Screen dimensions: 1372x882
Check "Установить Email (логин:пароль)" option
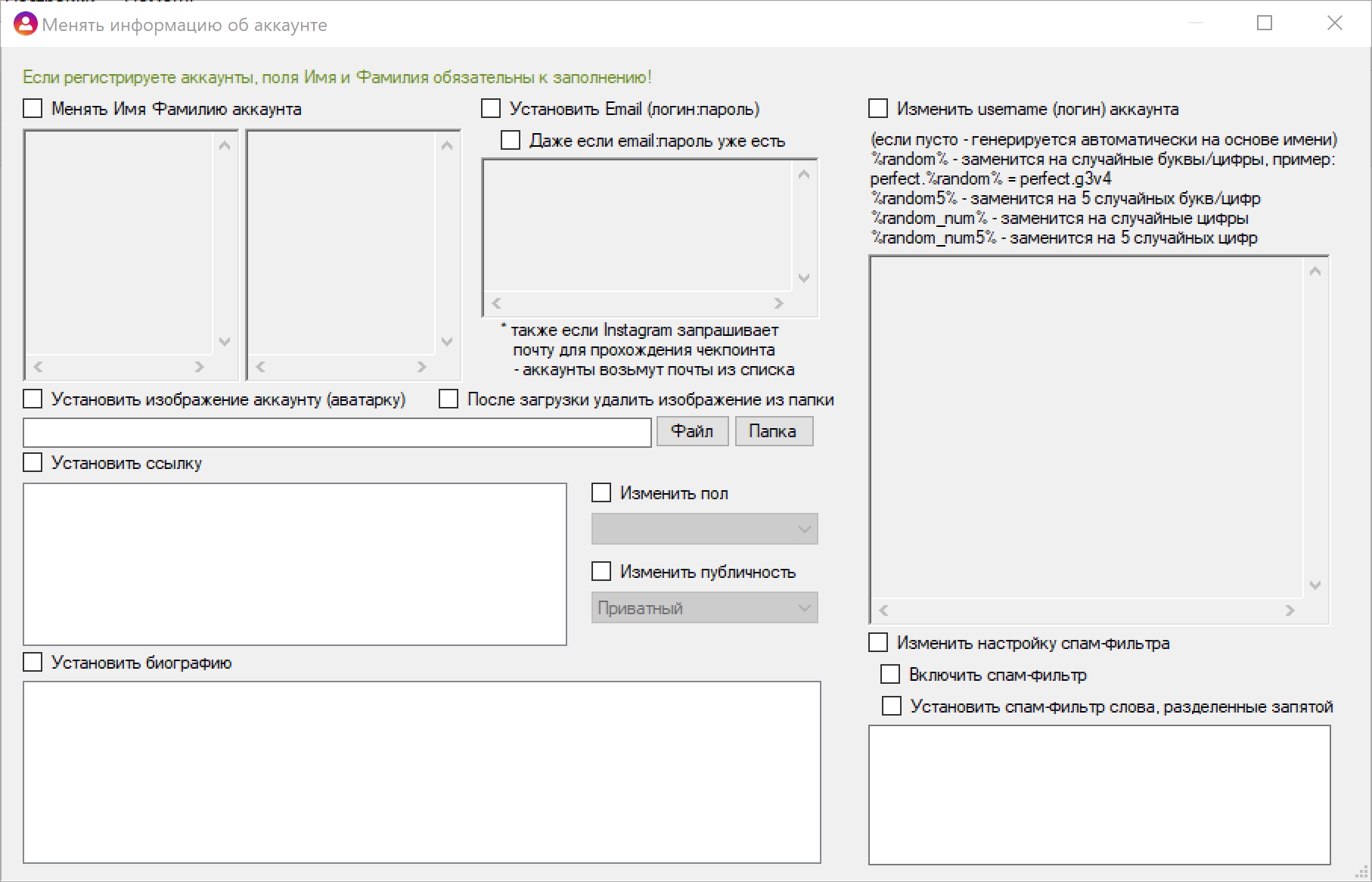click(x=491, y=108)
